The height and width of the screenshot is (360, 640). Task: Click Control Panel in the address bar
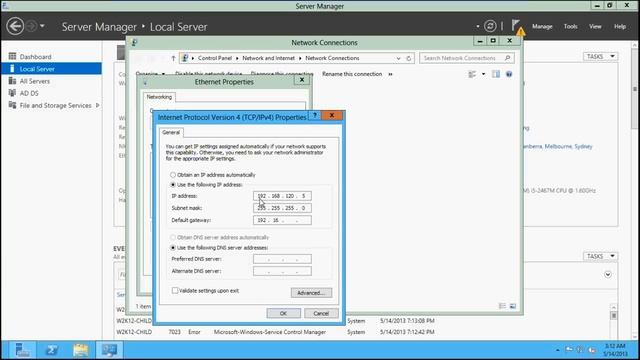(215, 58)
